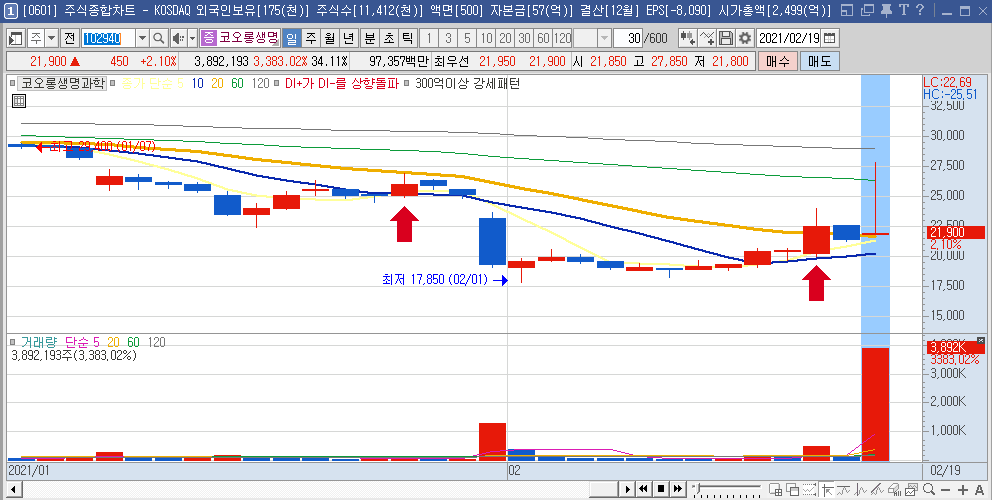Open the stock search magnifier
The height and width of the screenshot is (500, 992).
coord(159,39)
